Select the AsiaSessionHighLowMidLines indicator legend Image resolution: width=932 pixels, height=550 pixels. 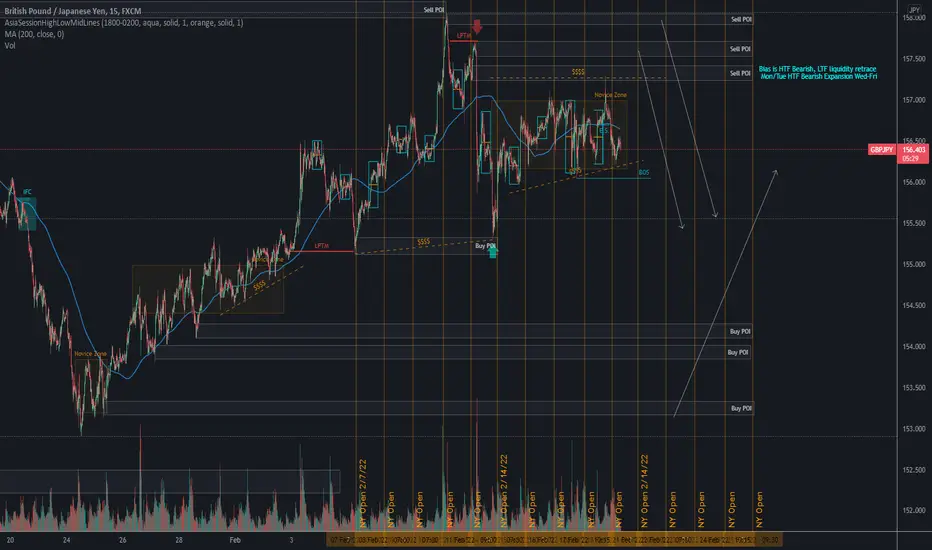point(124,23)
